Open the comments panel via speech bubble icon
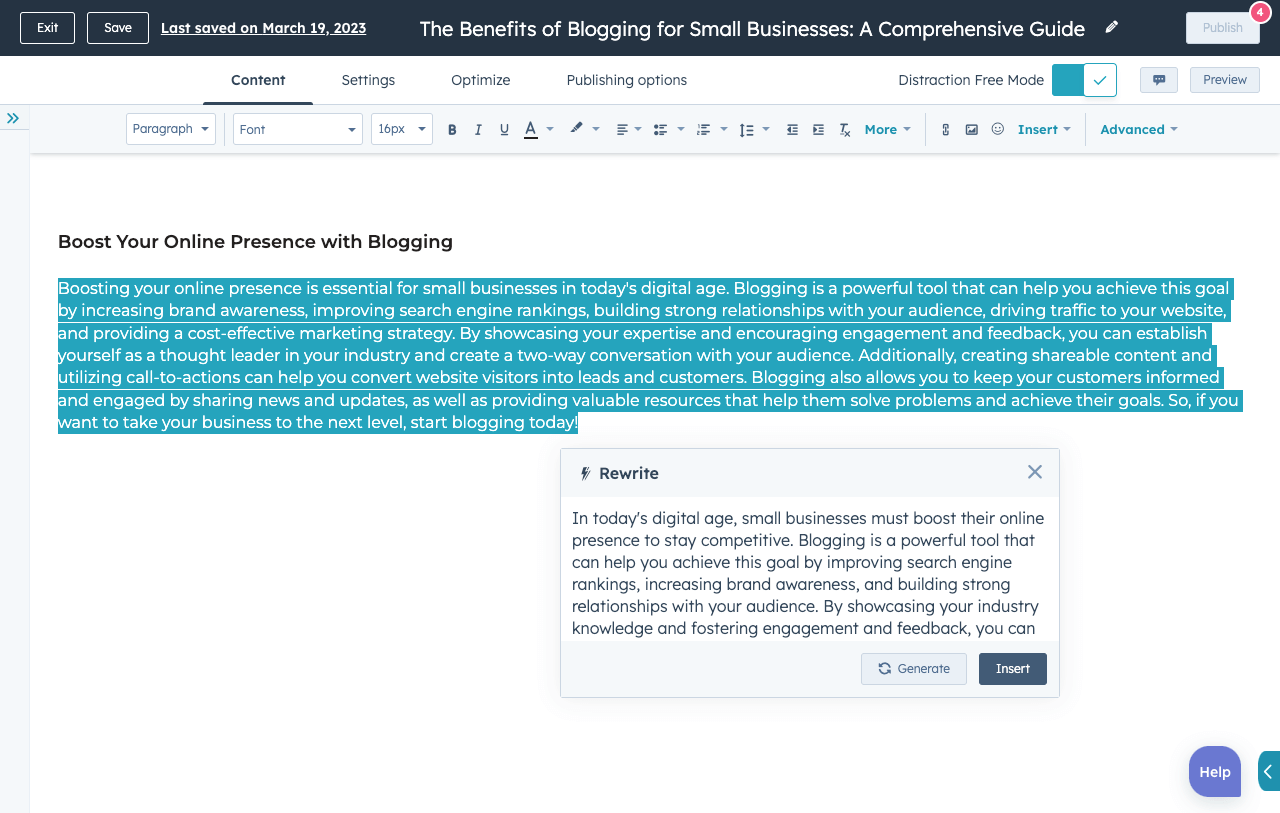Image resolution: width=1280 pixels, height=813 pixels. coord(1158,79)
